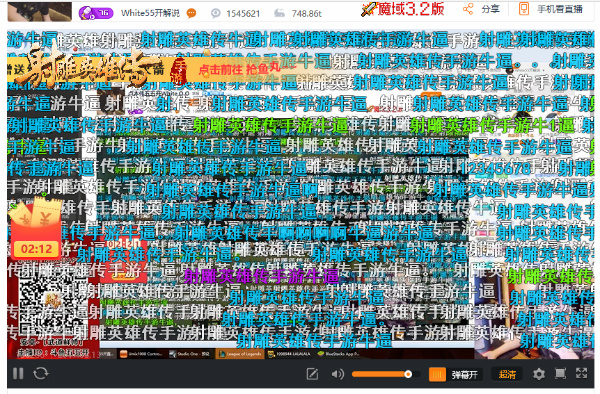The image size is (600, 394).
Task: Open the phone icon for mobile viewing
Action: (x=523, y=9)
